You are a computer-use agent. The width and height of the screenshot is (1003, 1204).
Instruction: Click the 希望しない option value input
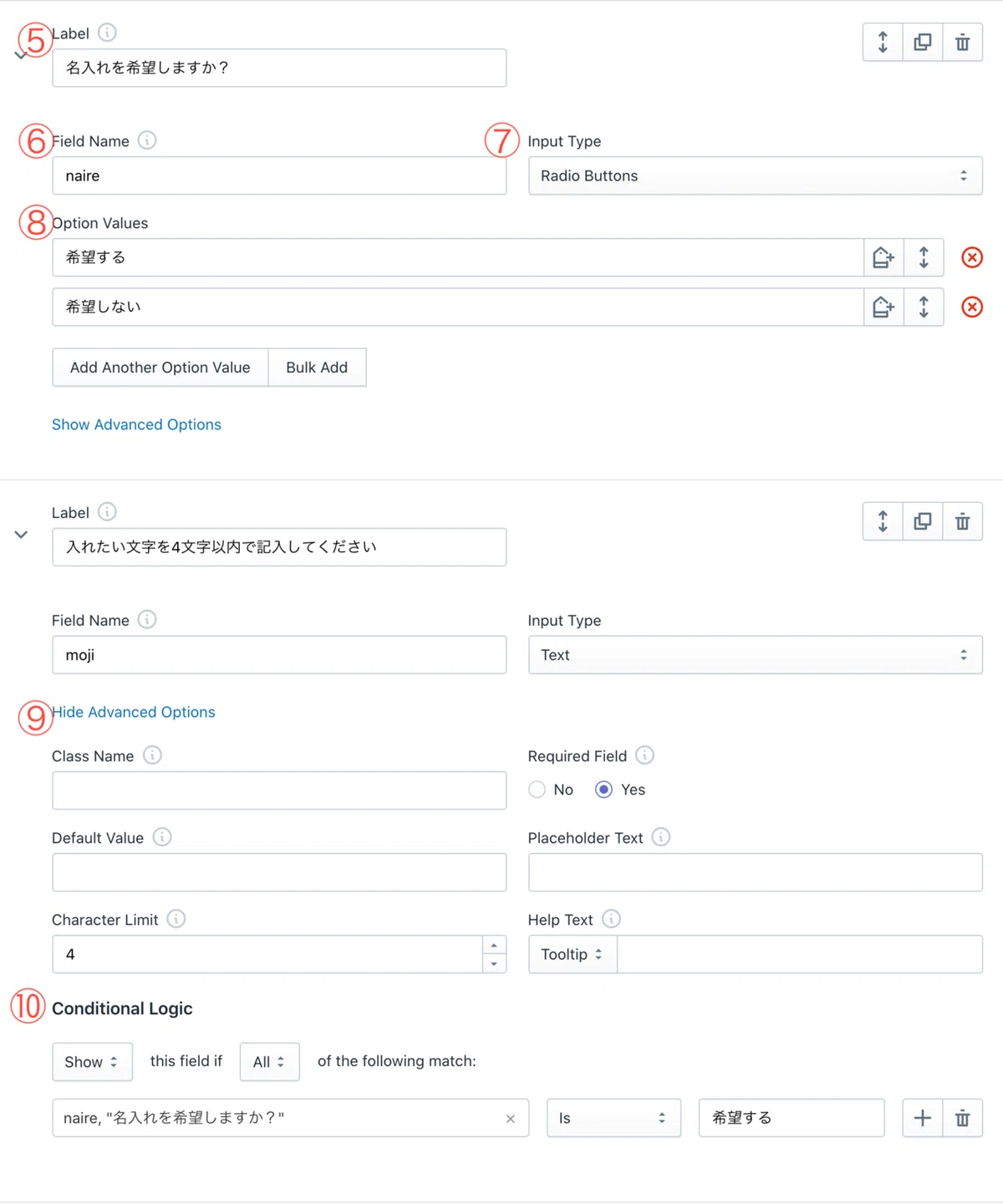(x=458, y=307)
